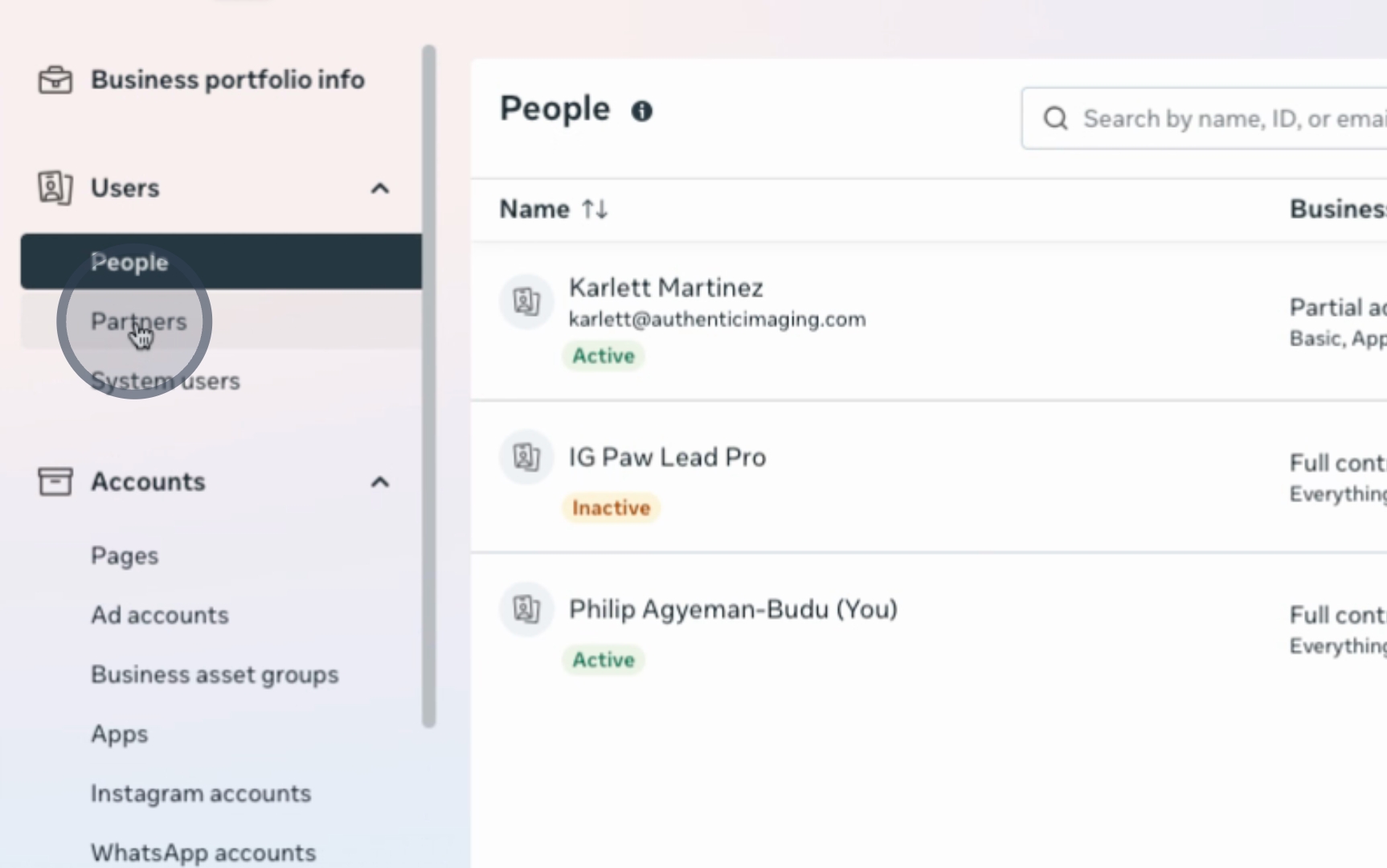
Task: Click the sidebar vertical scrollbar
Action: (x=429, y=386)
